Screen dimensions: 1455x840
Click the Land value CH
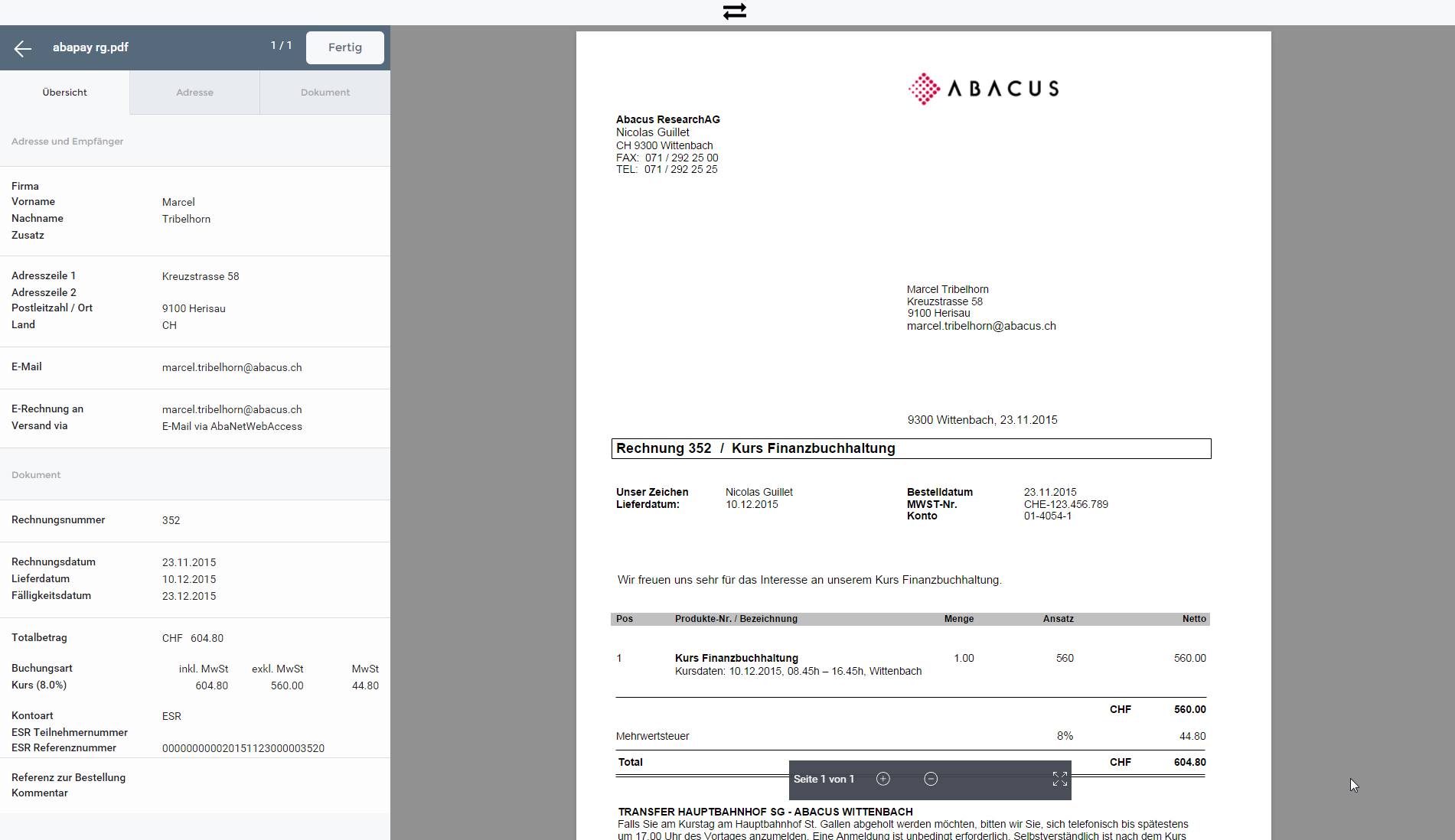[x=169, y=326]
